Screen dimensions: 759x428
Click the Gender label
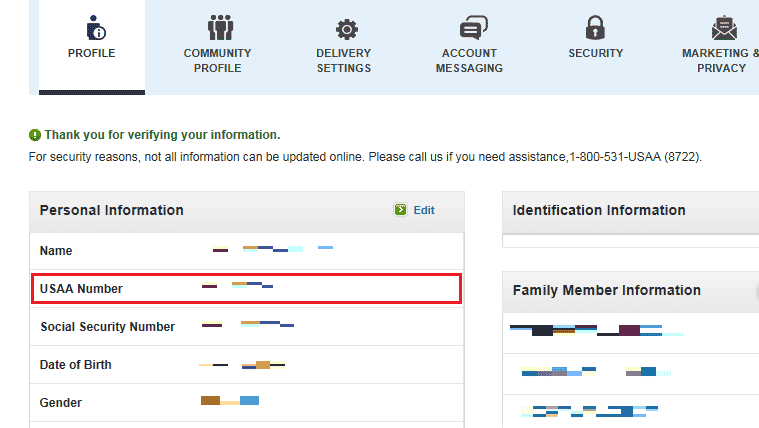pyautogui.click(x=61, y=403)
